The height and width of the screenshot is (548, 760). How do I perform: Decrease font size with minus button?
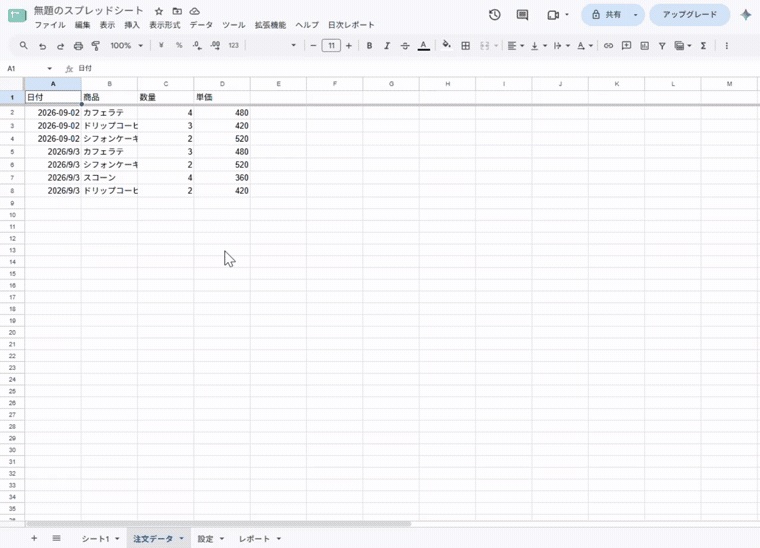313,46
